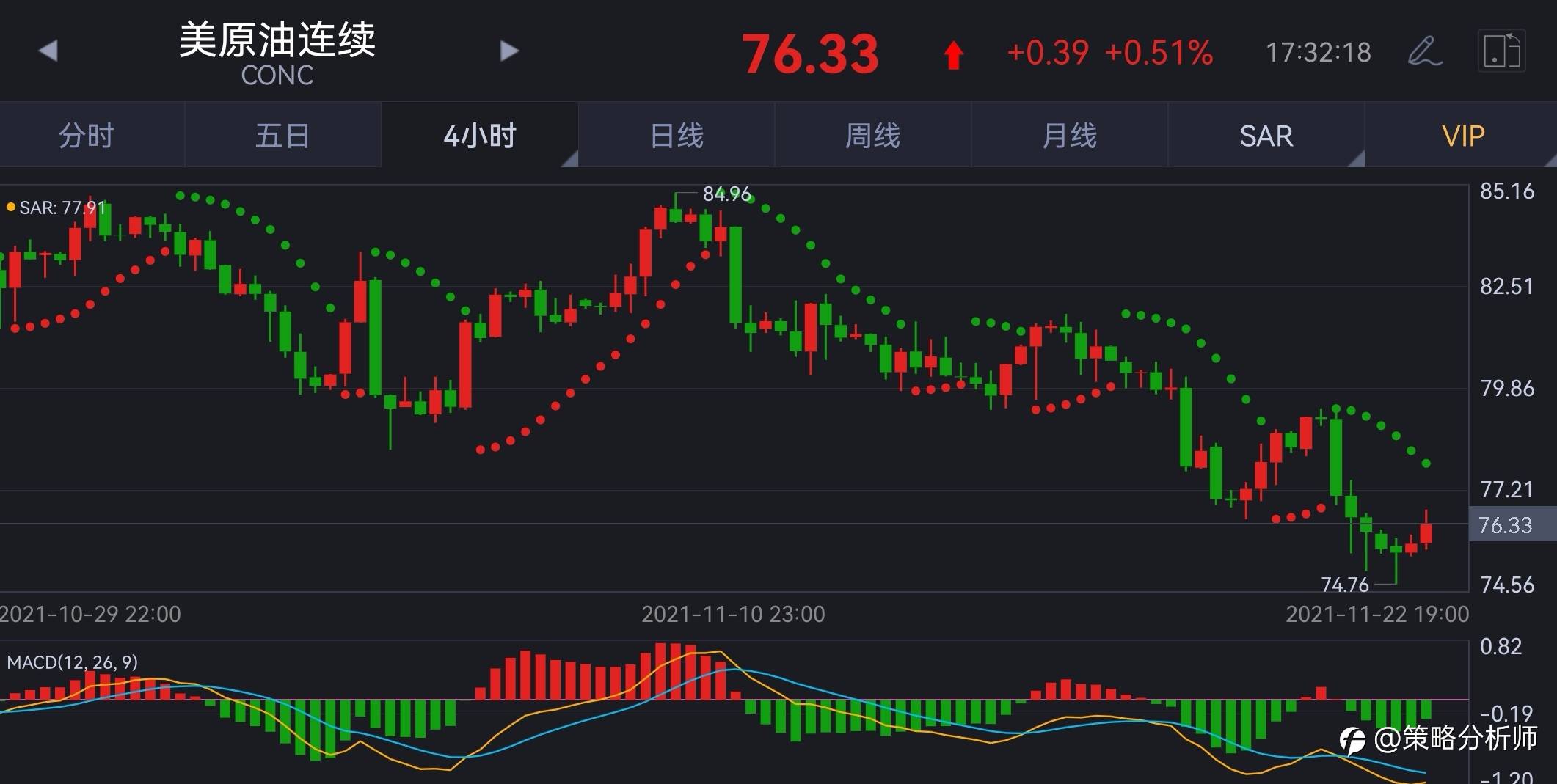Viewport: 1557px width, 784px height.
Task: Switch to 分时 tab
Action: 87,136
